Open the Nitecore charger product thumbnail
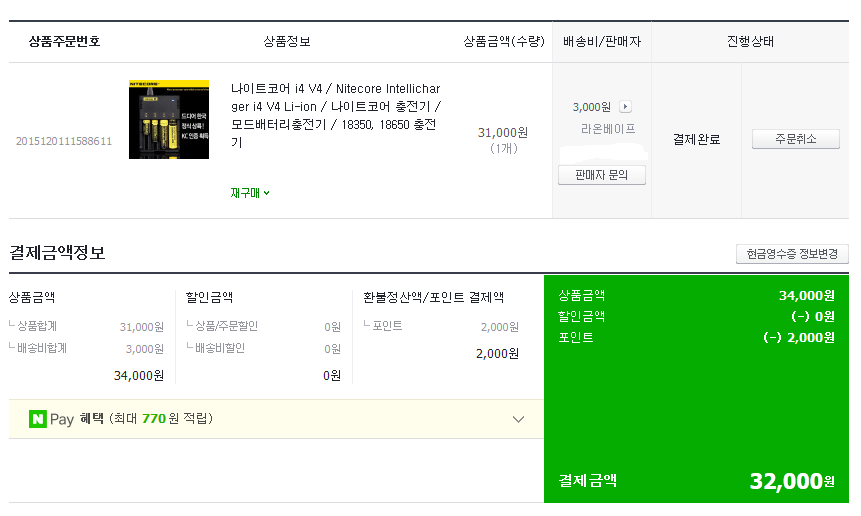The width and height of the screenshot is (861, 516). pyautogui.click(x=169, y=120)
